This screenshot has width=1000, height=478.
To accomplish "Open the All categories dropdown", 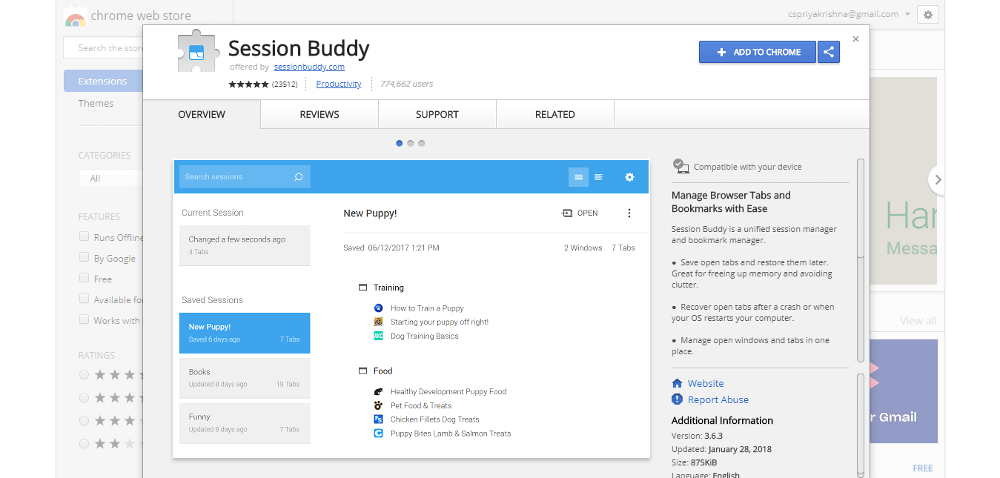I will [110, 178].
